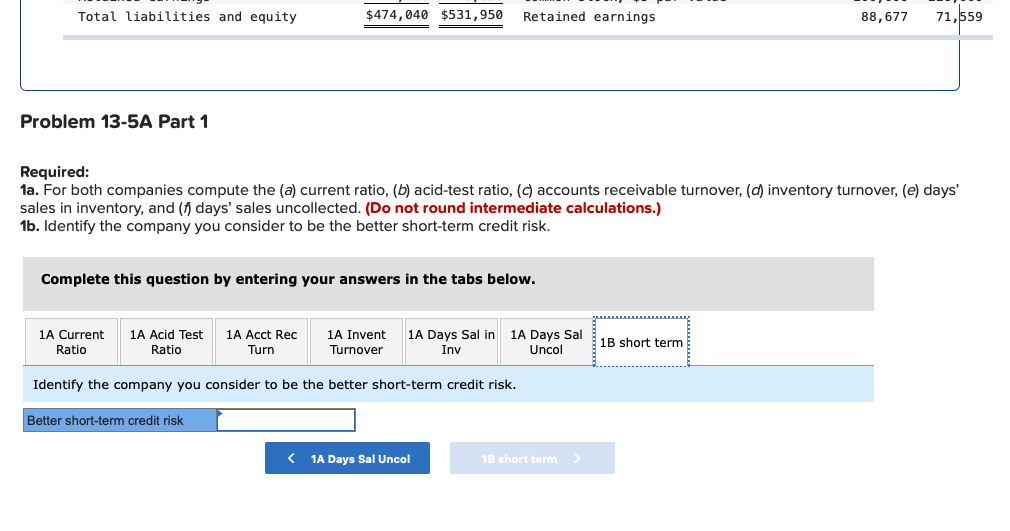
Task: Click the left chevron on the previous button
Action: [291, 458]
